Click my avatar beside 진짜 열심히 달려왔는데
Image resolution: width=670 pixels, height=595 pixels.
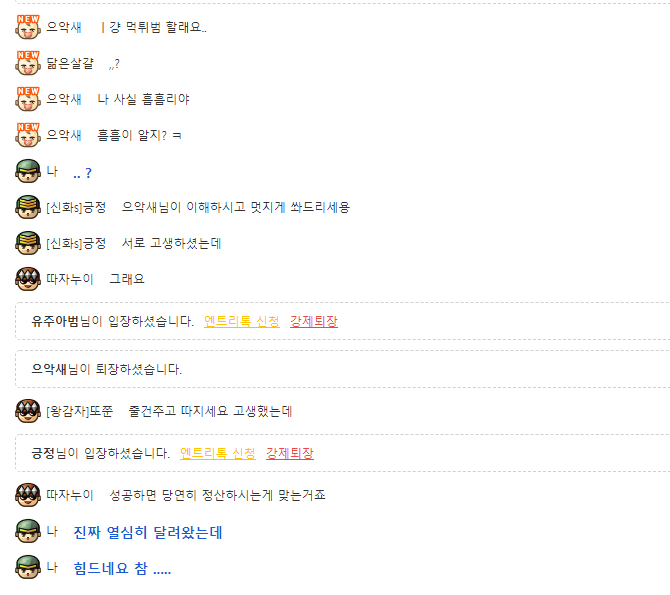(x=28, y=531)
